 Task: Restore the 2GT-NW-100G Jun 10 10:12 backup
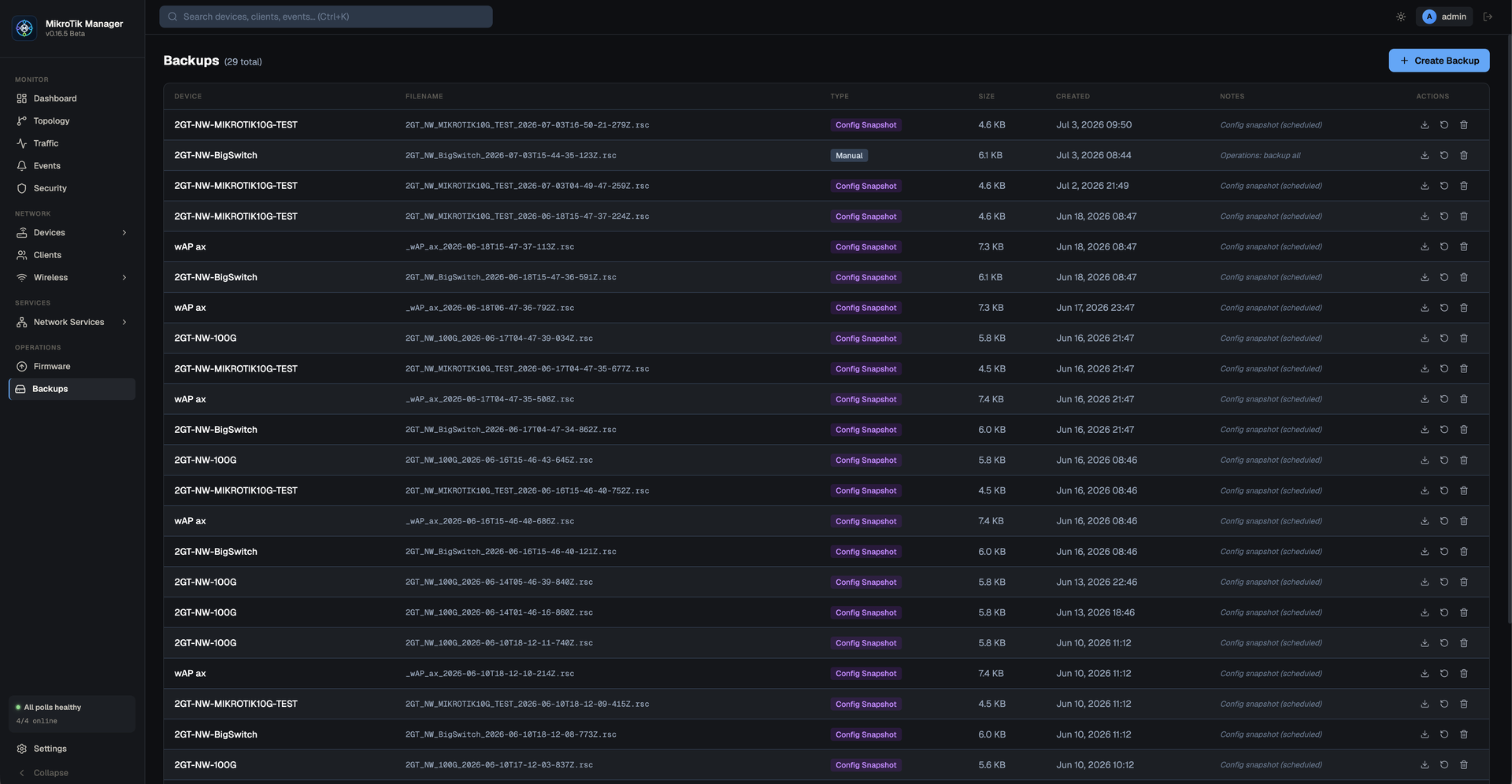pos(1444,765)
